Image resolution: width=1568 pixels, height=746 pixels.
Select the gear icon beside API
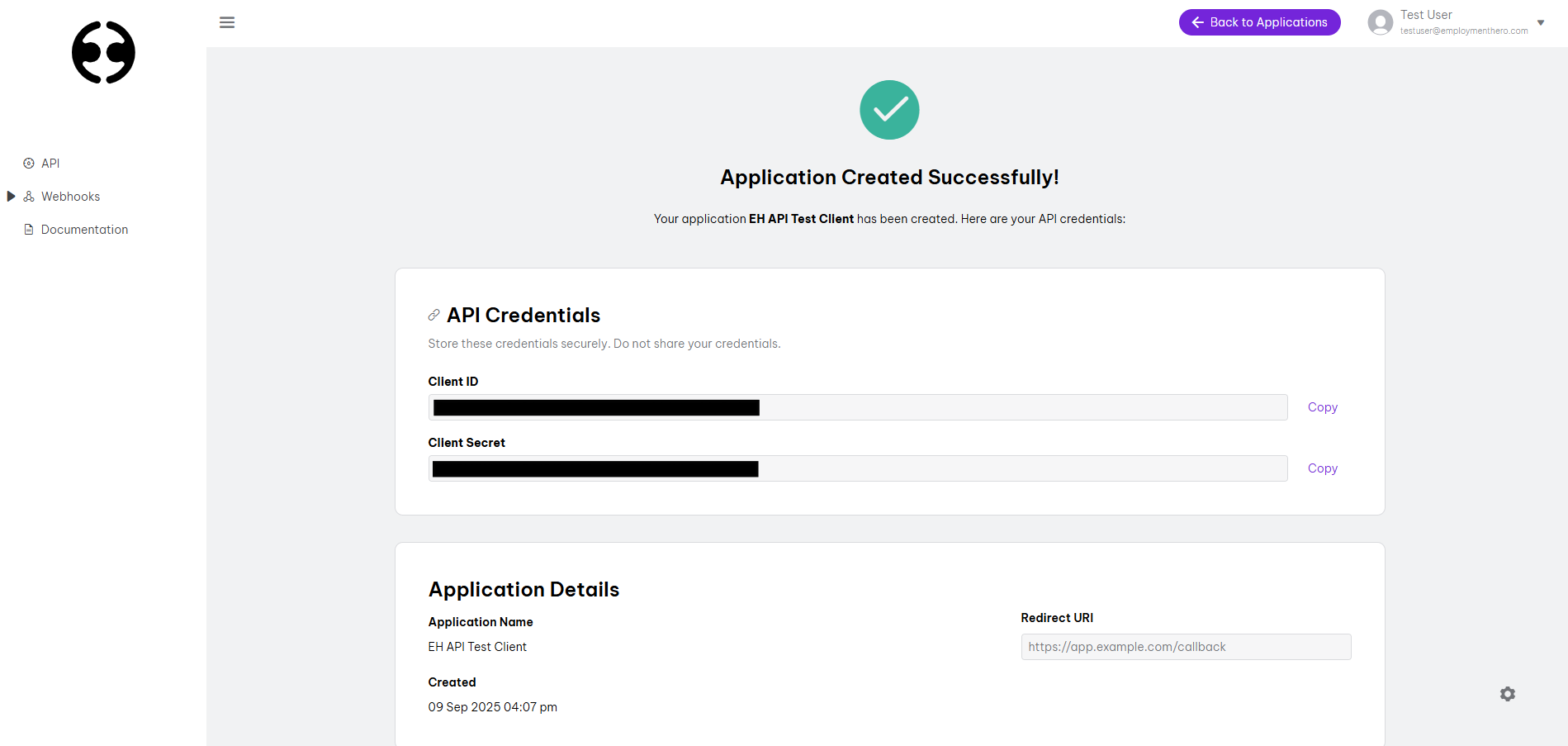tap(27, 163)
